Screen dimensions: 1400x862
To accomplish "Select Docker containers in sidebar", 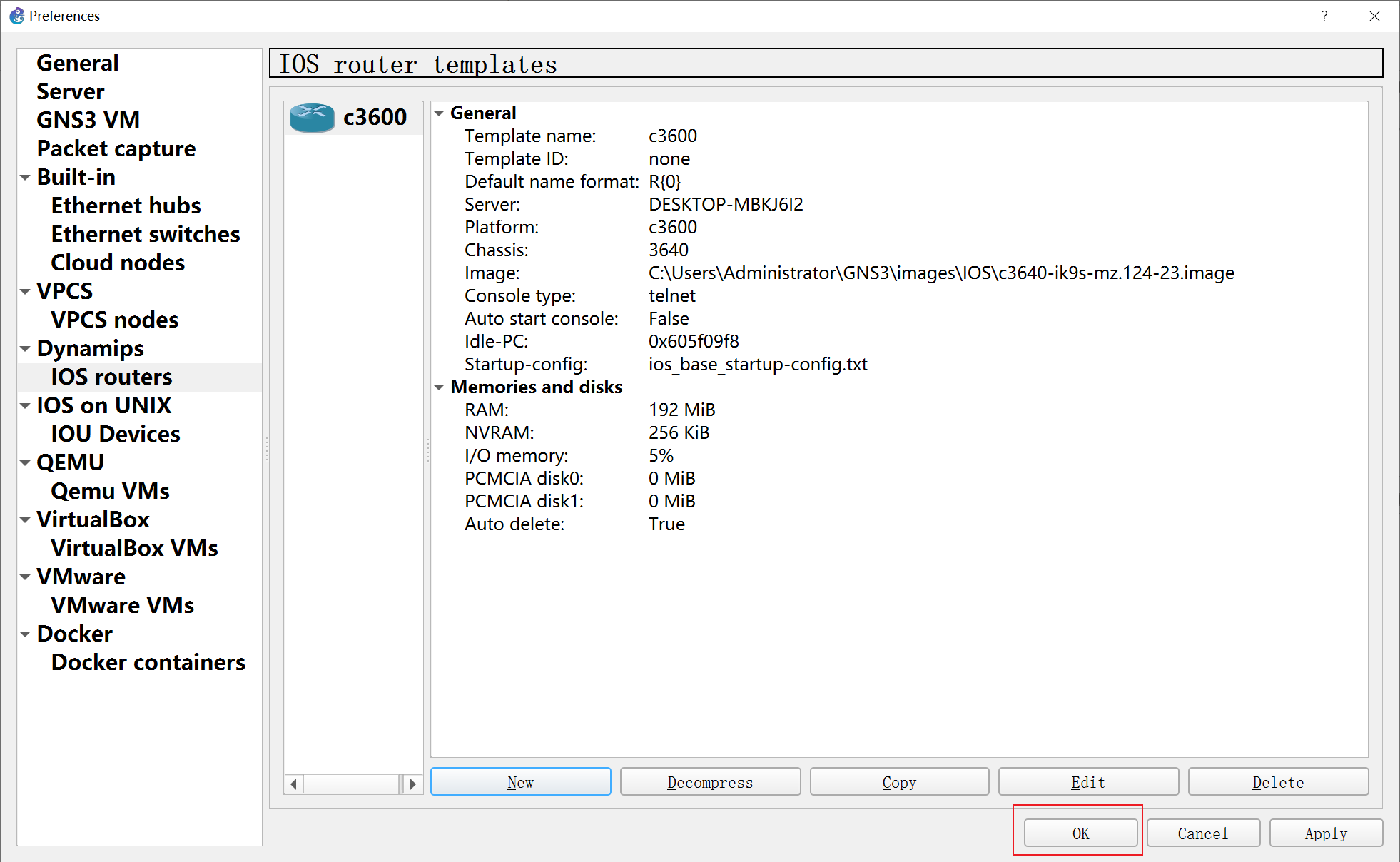I will tap(148, 662).
